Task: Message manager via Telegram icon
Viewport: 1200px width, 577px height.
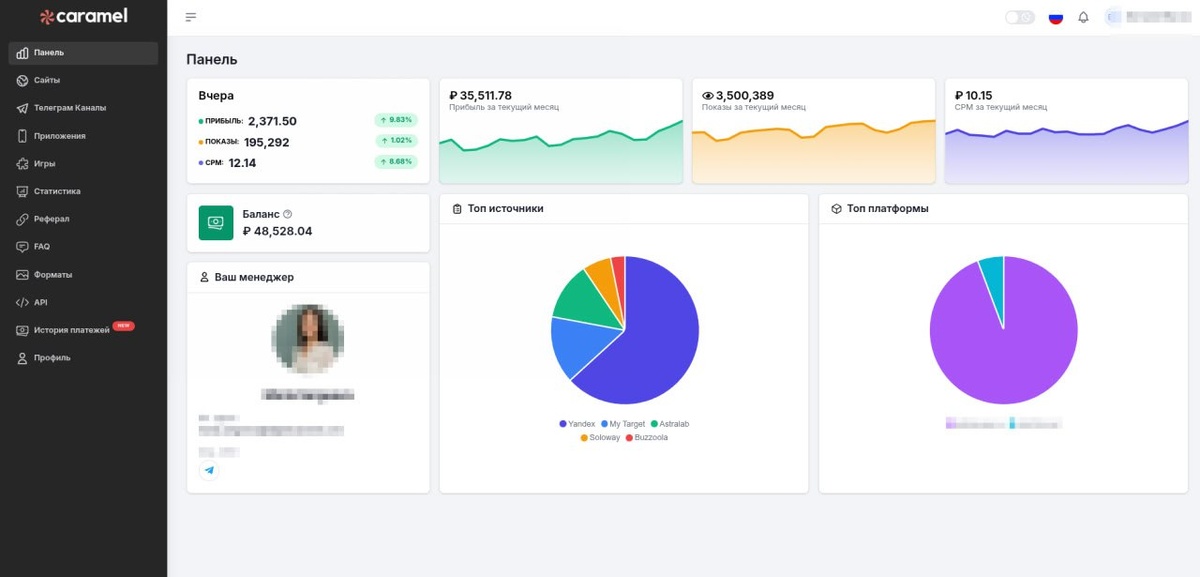Action: [209, 470]
